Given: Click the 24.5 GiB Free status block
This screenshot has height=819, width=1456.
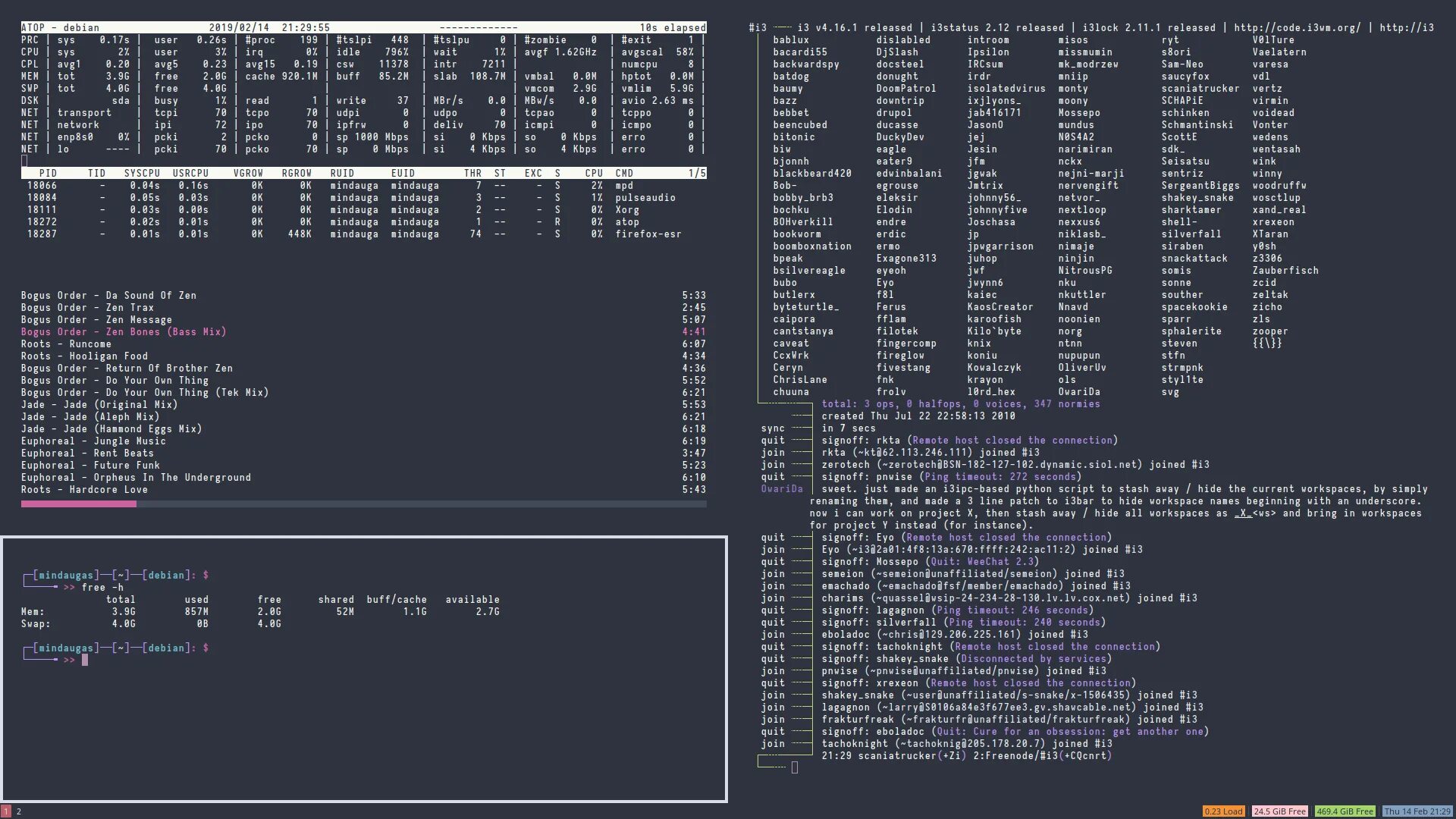Looking at the screenshot, I should click(x=1279, y=811).
